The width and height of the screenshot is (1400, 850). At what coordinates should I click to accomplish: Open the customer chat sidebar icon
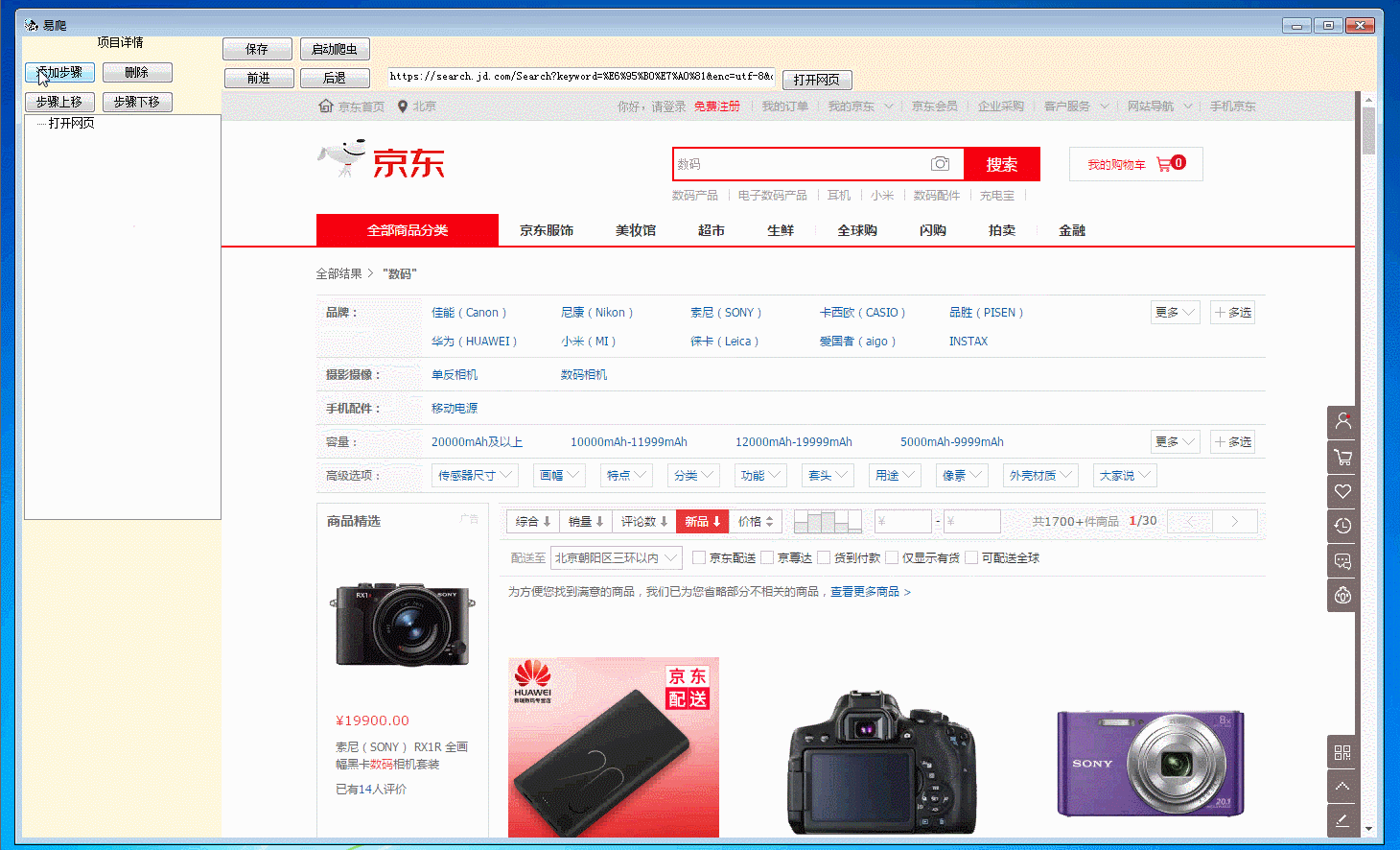pyautogui.click(x=1342, y=560)
